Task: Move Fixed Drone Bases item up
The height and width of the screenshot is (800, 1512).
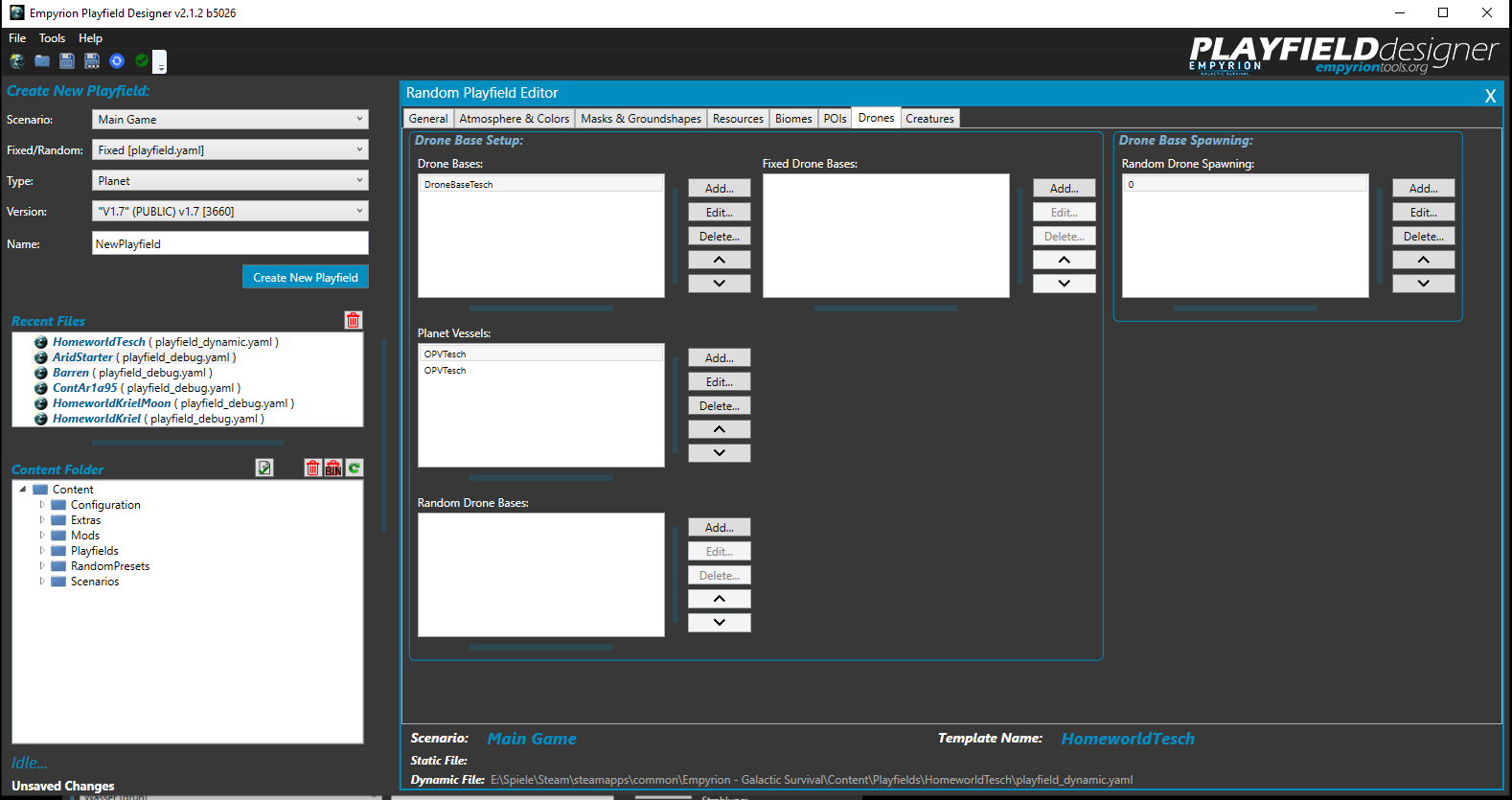Action: click(x=1065, y=260)
